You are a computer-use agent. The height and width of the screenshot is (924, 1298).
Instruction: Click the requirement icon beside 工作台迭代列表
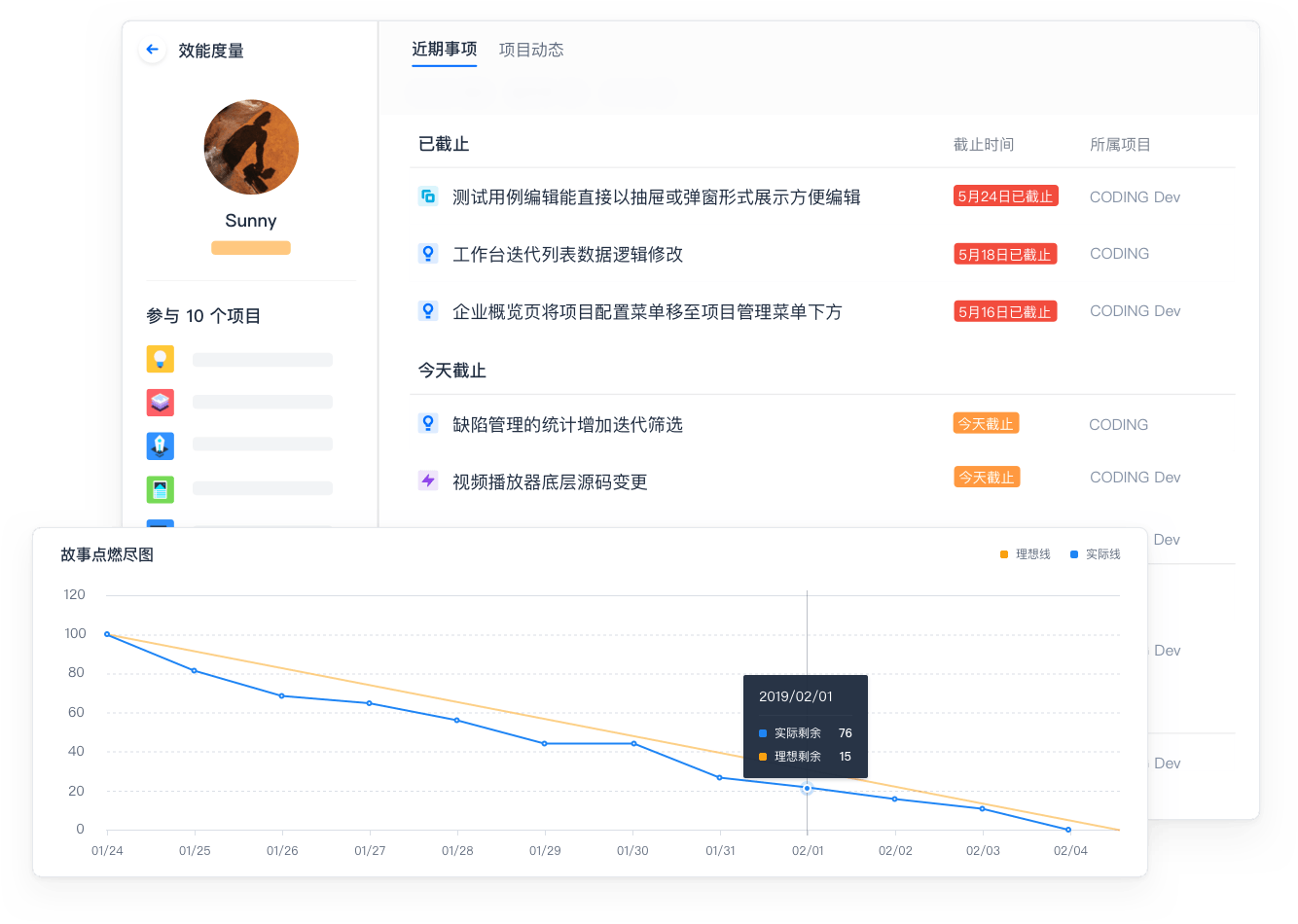click(427, 254)
